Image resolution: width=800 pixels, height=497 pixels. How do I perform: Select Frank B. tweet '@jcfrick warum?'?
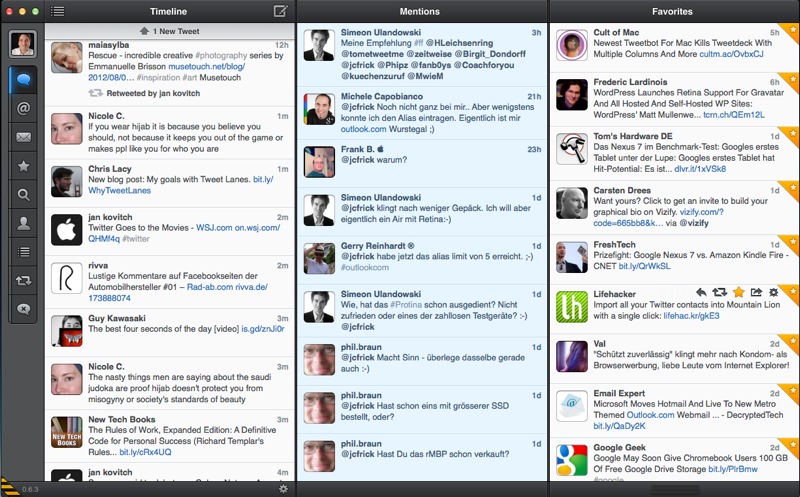pyautogui.click(x=422, y=163)
